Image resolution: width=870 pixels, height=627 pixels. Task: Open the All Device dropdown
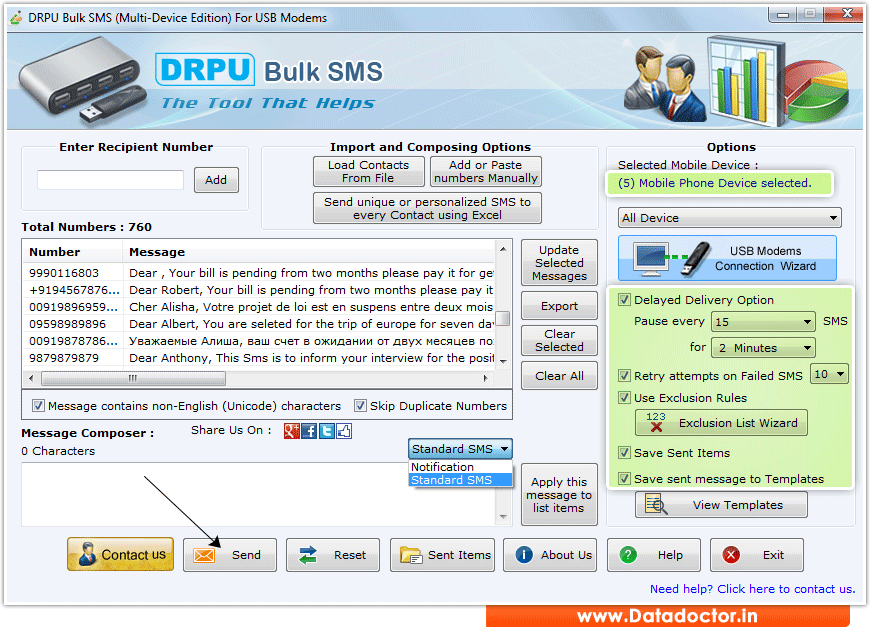pyautogui.click(x=729, y=218)
